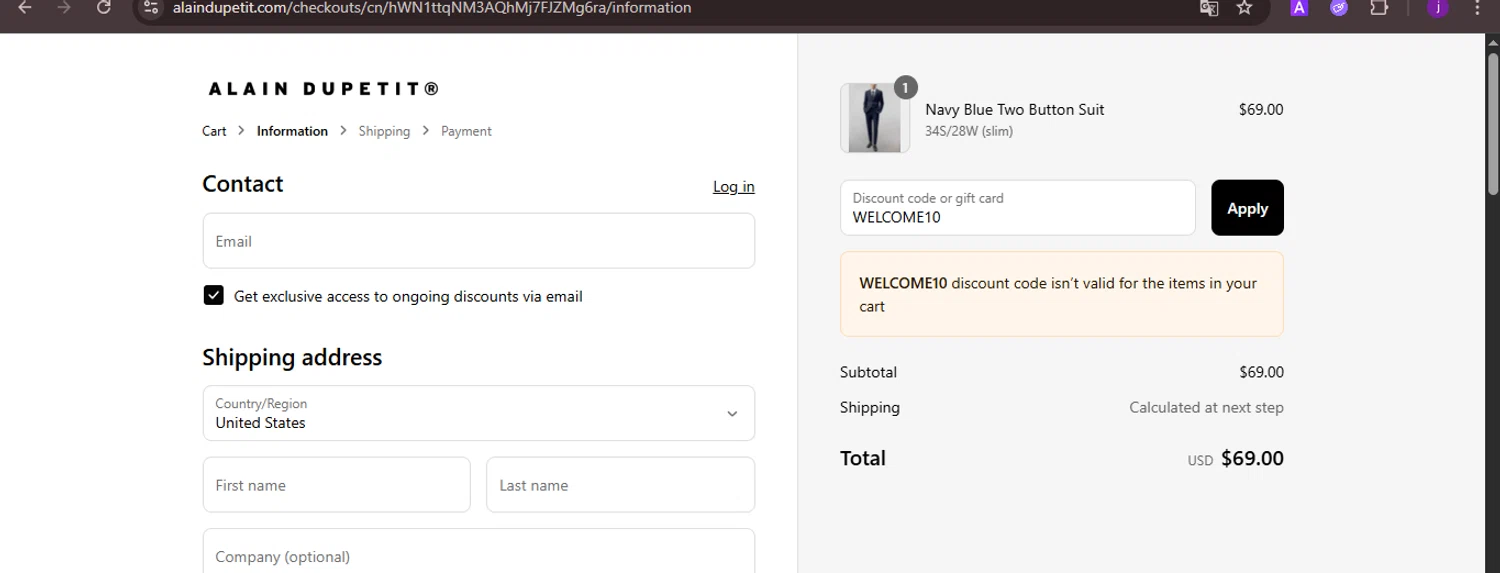Viewport: 1500px width, 573px height.
Task: Go back to Cart breadcrumb
Action: (214, 131)
